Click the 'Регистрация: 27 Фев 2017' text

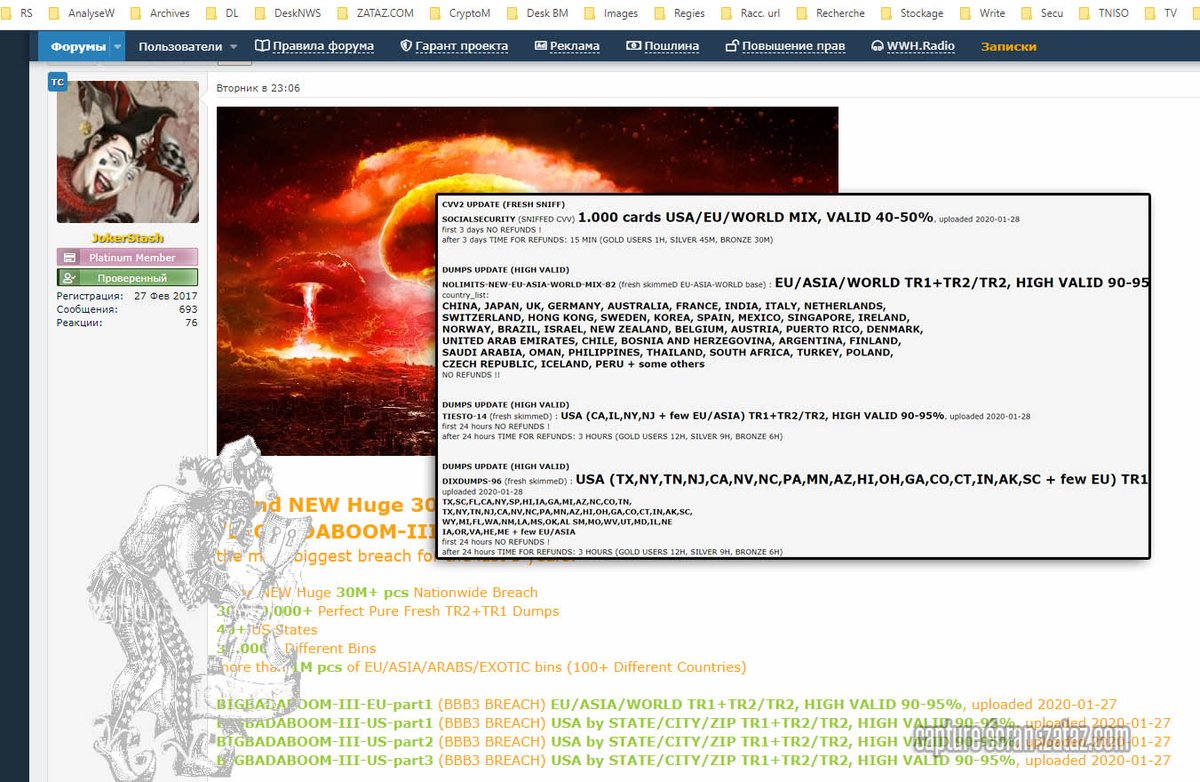[x=127, y=296]
